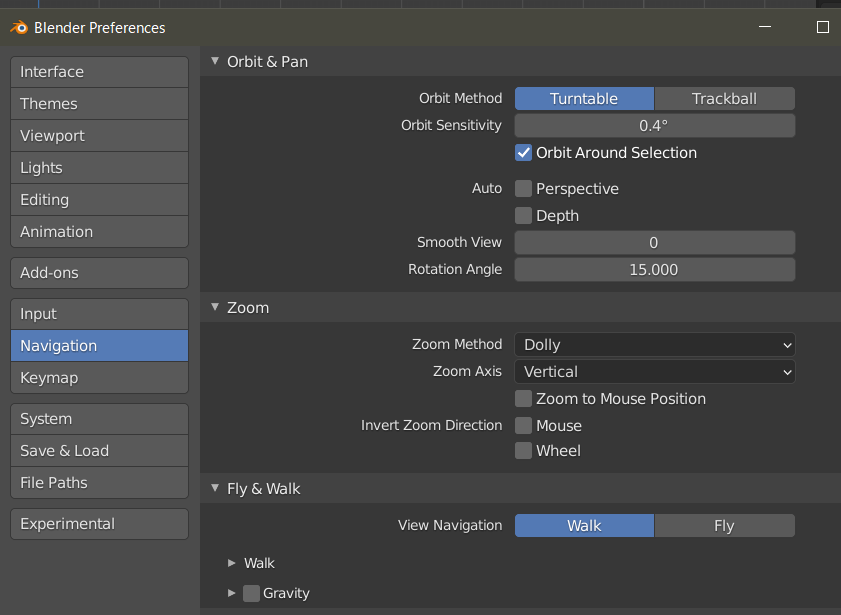The height and width of the screenshot is (615, 841).
Task: Maximize the Blender Preferences window
Action: (x=823, y=27)
